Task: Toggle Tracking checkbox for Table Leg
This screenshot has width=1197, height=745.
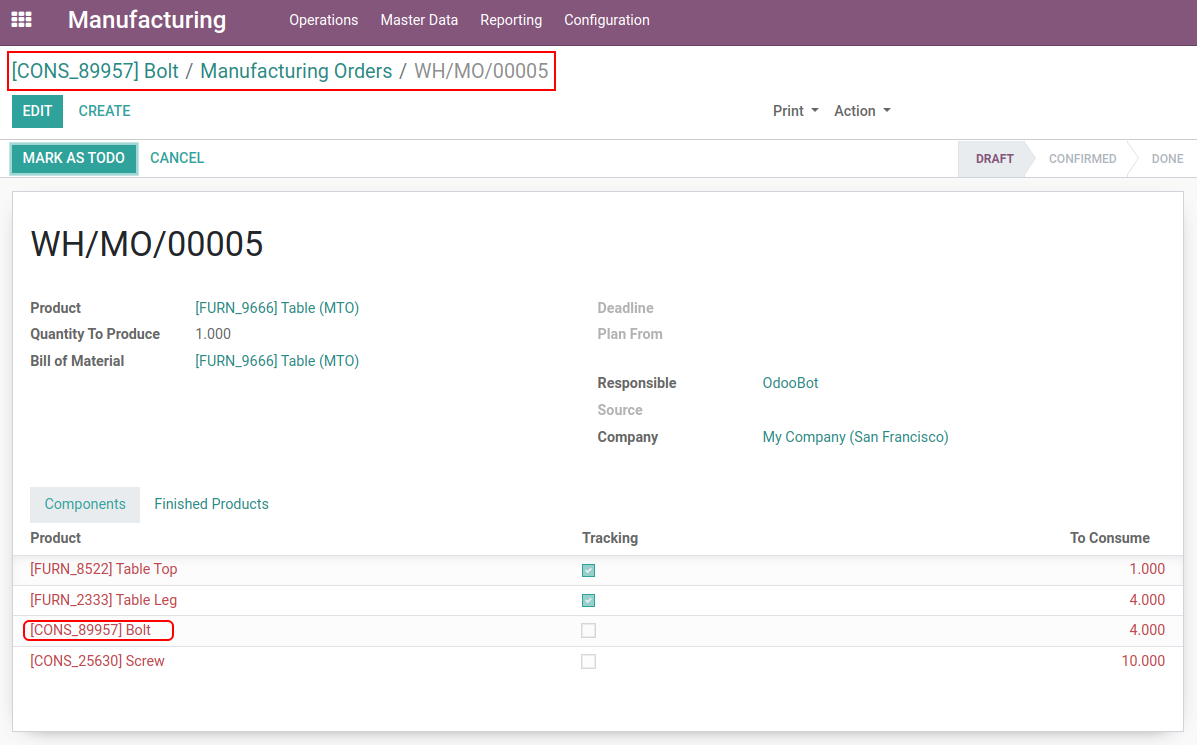Action: tap(588, 601)
